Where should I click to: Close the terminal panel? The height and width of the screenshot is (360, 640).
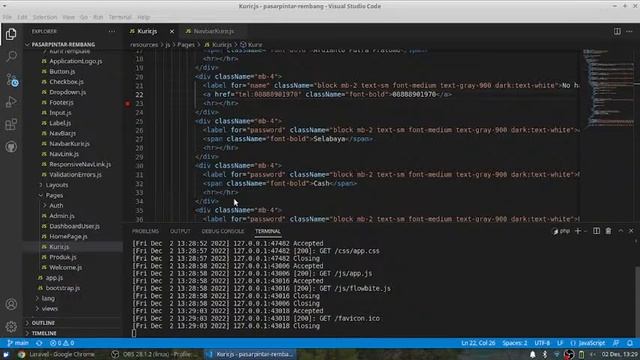[x=631, y=231]
